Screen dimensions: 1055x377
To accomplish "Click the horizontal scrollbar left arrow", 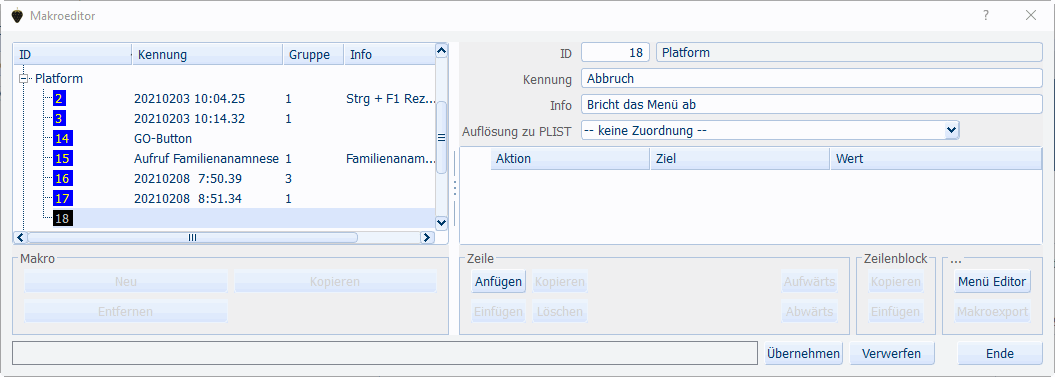I will coord(20,237).
